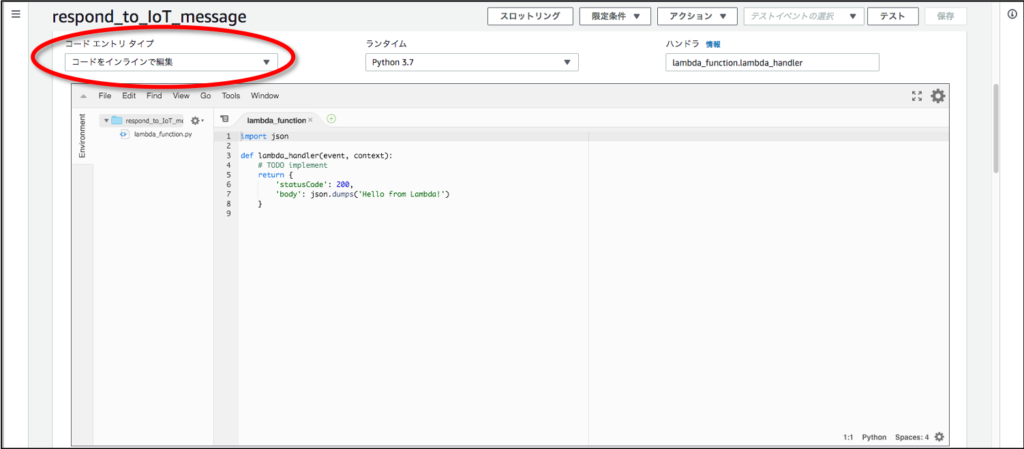Close the lambda_function editor tab
The height and width of the screenshot is (449, 1024).
point(311,120)
